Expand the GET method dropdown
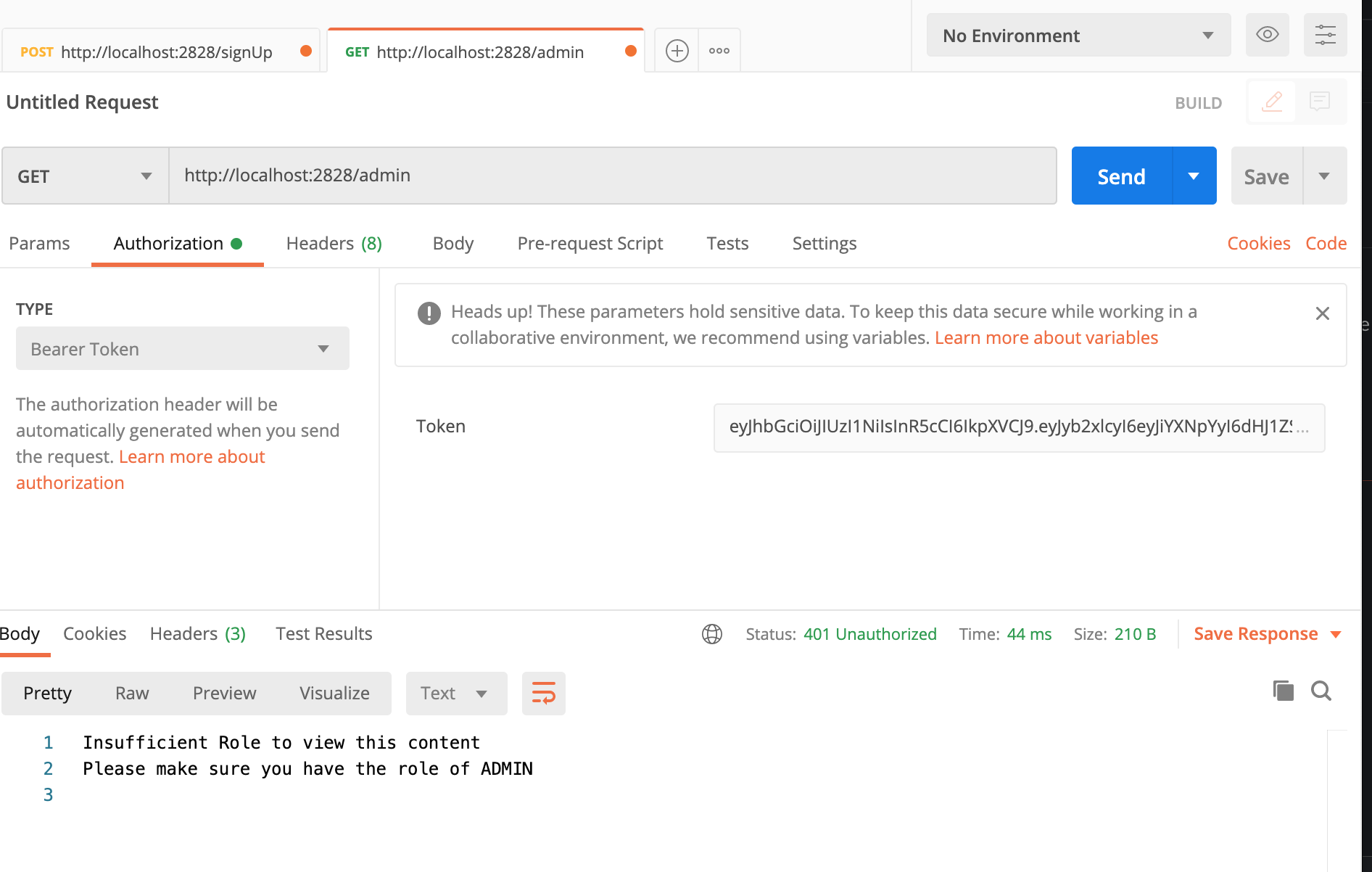Image resolution: width=1372 pixels, height=872 pixels. coord(86,176)
